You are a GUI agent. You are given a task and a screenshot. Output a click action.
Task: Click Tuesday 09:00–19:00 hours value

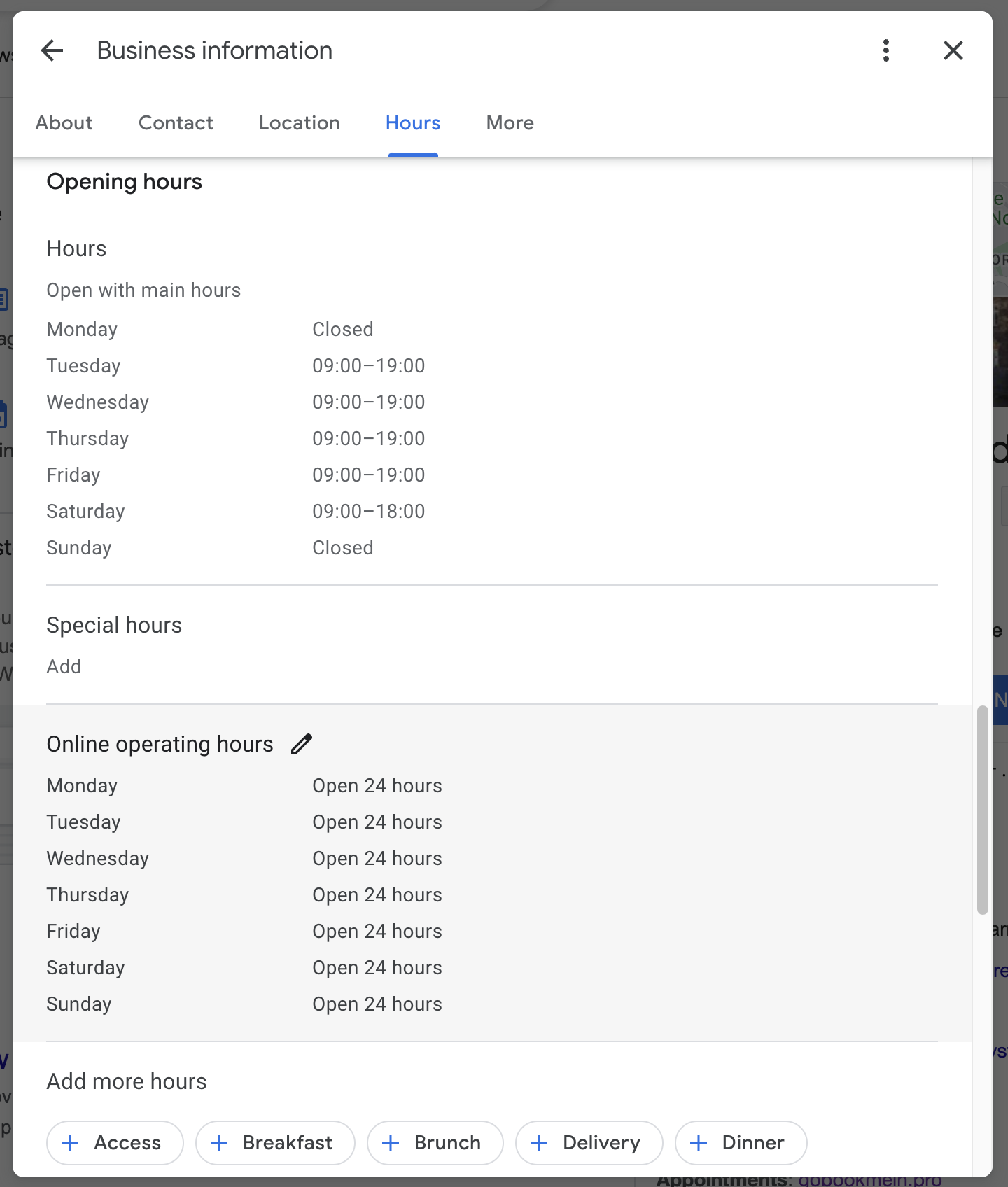pyautogui.click(x=369, y=365)
